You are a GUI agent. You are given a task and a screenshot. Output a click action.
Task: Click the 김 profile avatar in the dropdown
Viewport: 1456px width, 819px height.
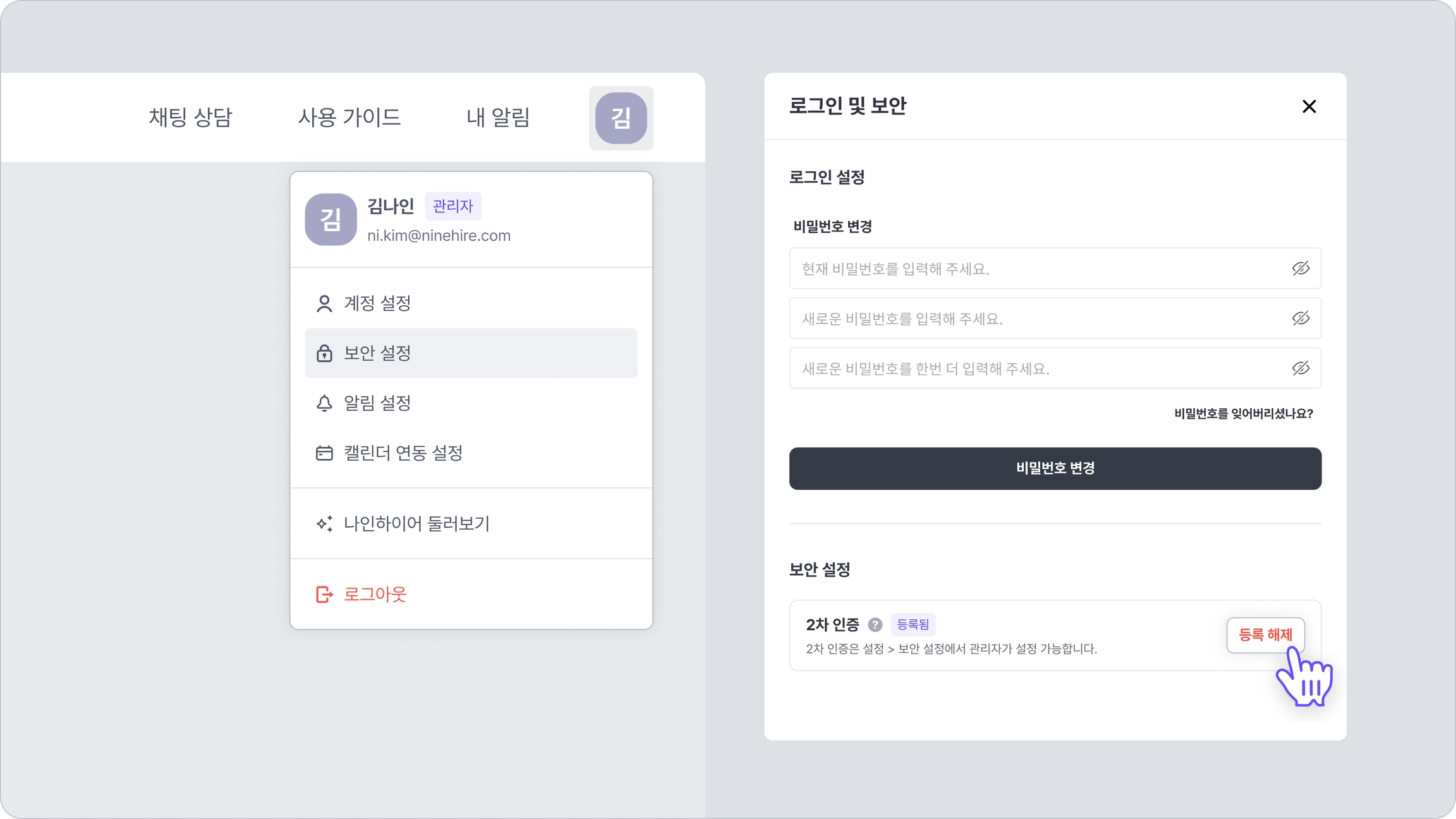(x=331, y=219)
